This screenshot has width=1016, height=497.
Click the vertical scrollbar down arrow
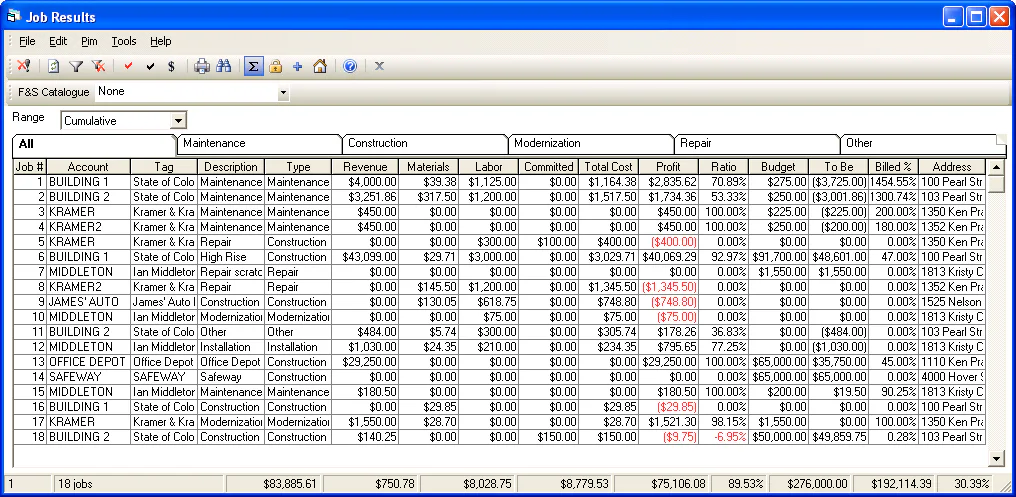[x=996, y=459]
